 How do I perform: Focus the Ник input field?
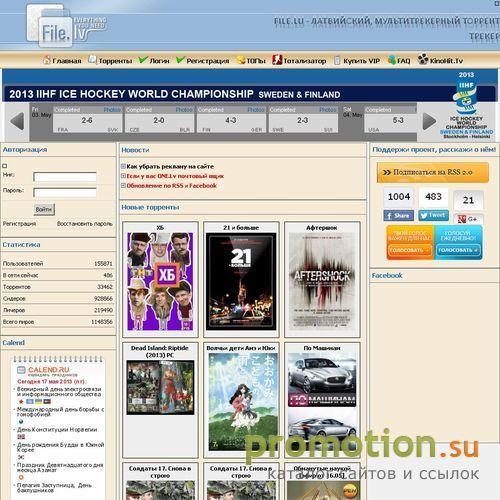pyautogui.click(x=65, y=177)
